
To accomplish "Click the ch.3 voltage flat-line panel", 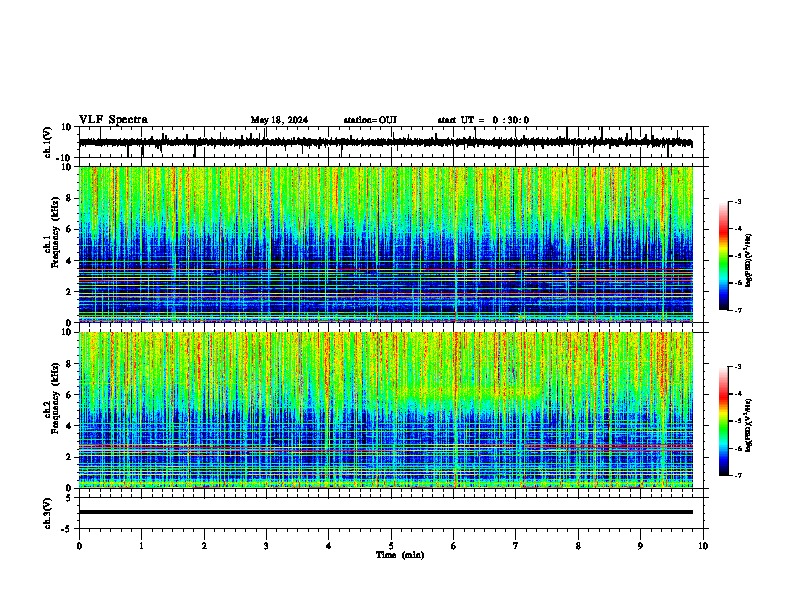I will click(393, 513).
